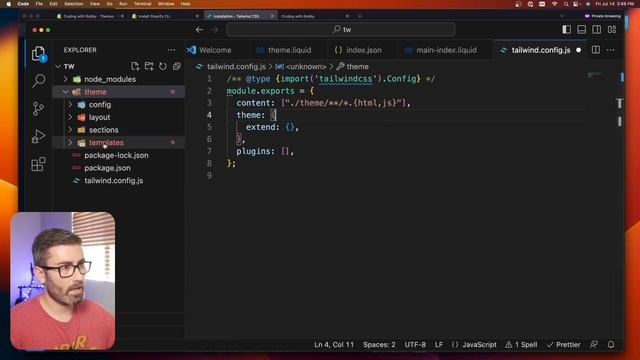Image resolution: width=640 pixels, height=360 pixels.
Task: Click the Ln 4, Col 11 cursor position
Action: 334,344
